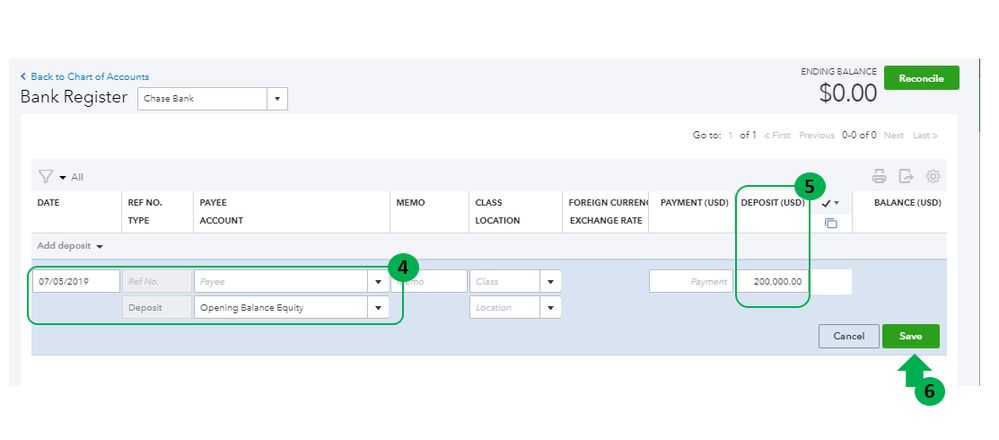Expand the Add deposit dropdown
Viewport: 999px width, 440px height.
pos(71,246)
